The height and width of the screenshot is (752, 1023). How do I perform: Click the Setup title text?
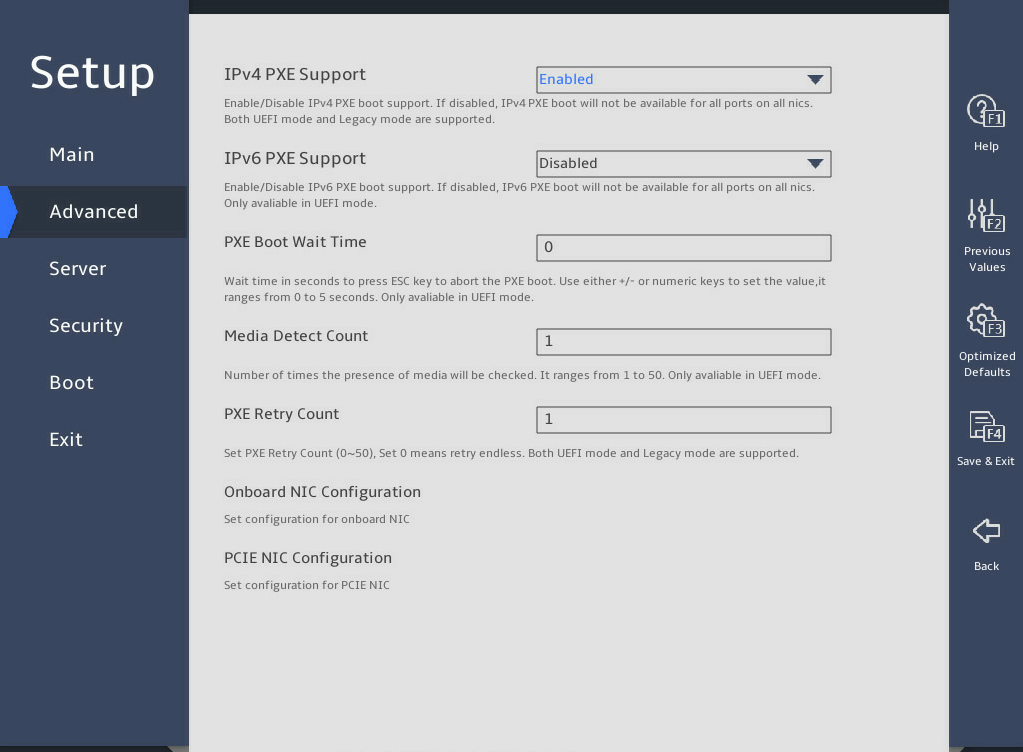pos(92,73)
